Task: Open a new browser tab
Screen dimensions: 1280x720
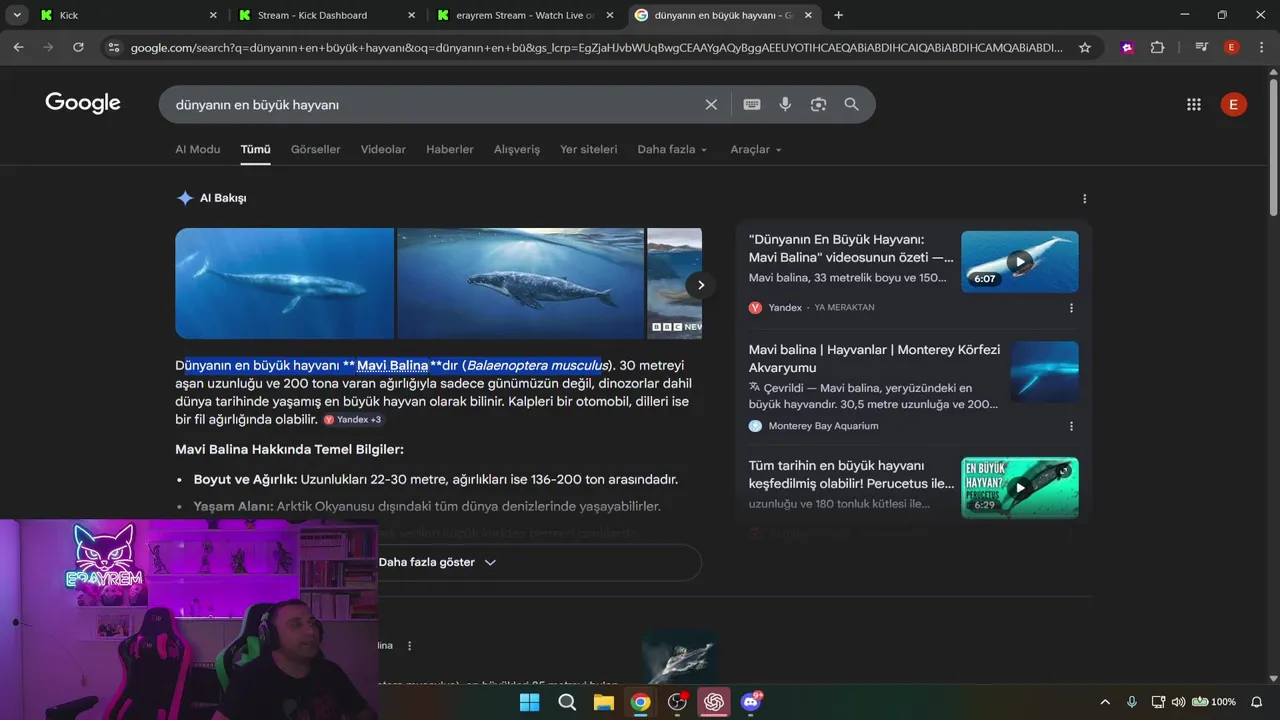Action: [838, 15]
